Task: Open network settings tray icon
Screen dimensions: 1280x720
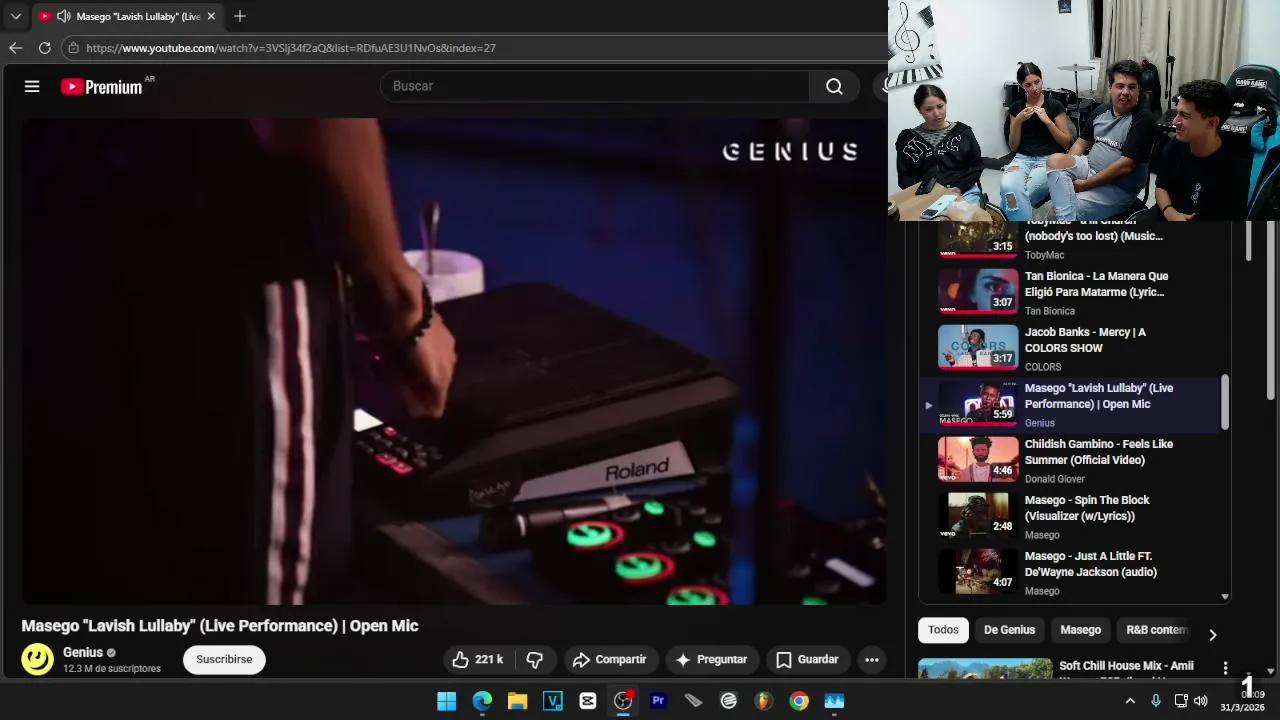Action: click(x=1181, y=701)
